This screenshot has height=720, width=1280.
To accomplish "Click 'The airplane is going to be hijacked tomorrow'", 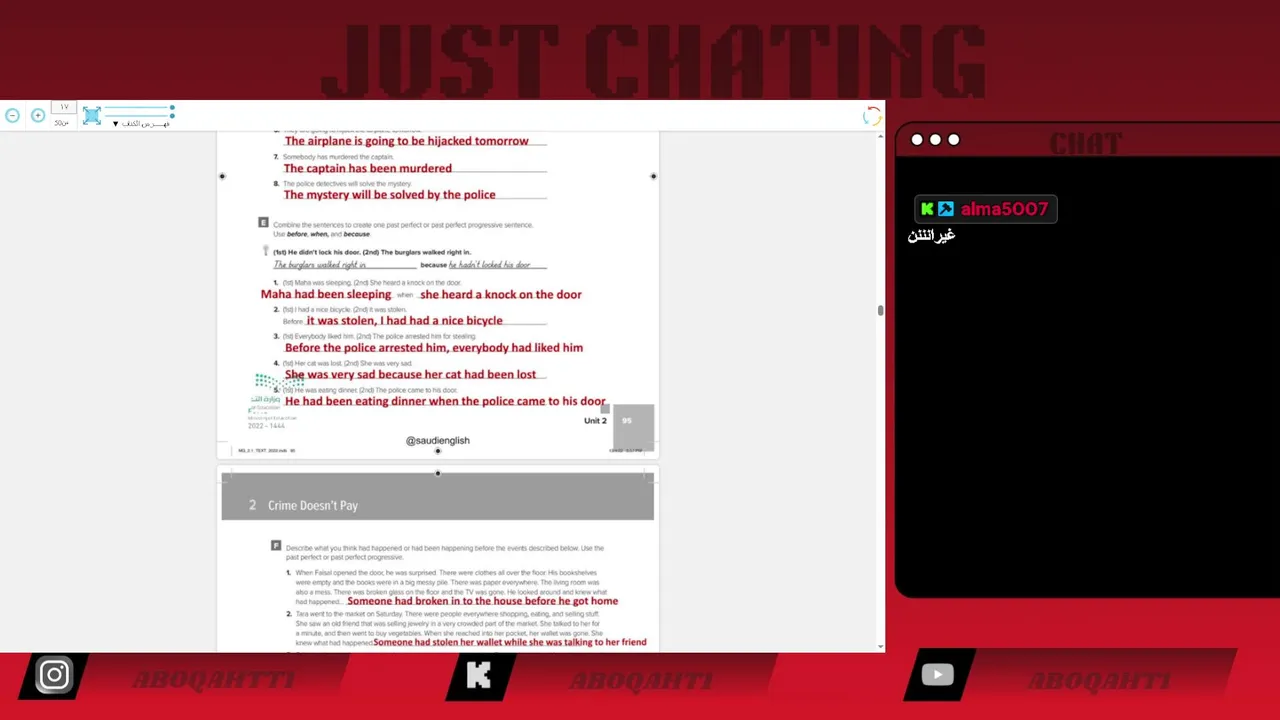I will pyautogui.click(x=406, y=141).
